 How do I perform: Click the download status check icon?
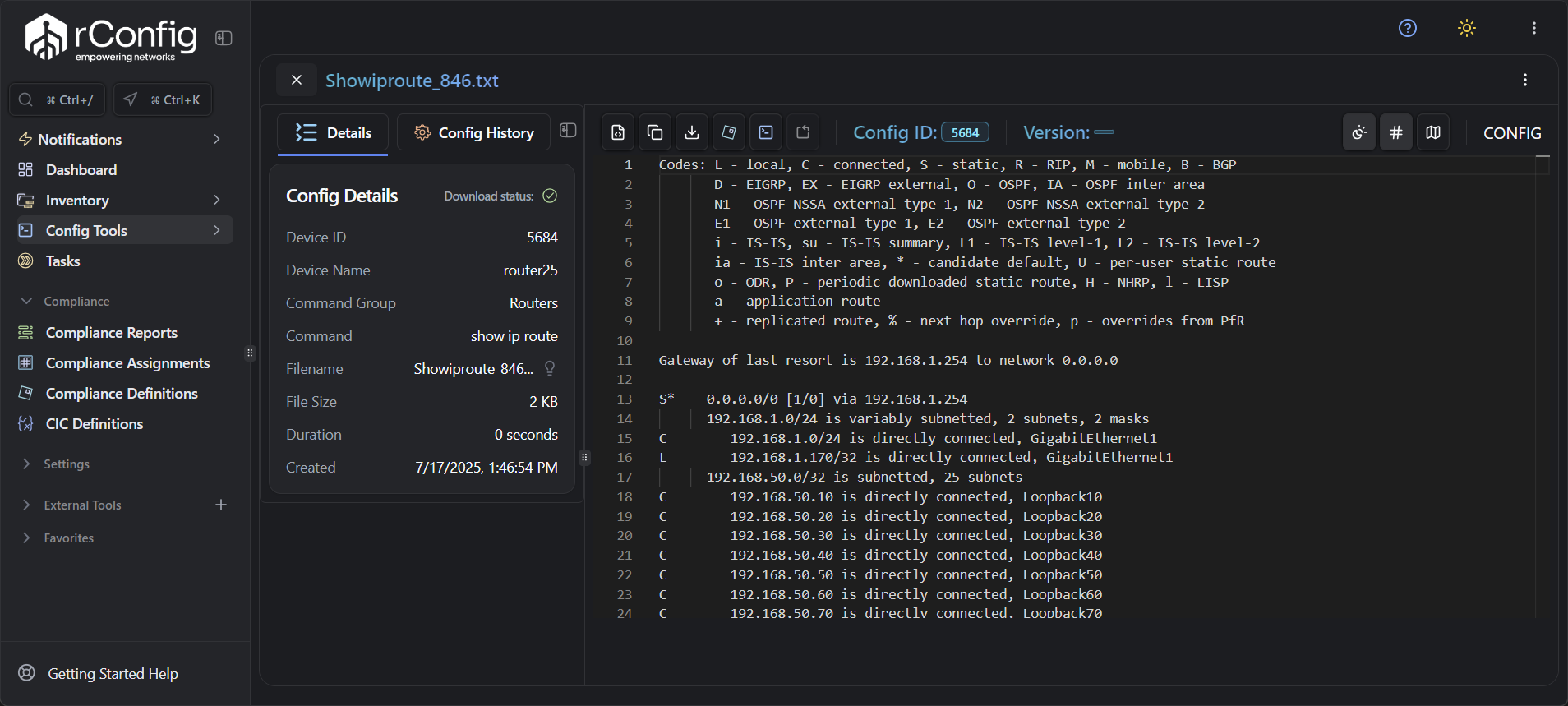(550, 196)
